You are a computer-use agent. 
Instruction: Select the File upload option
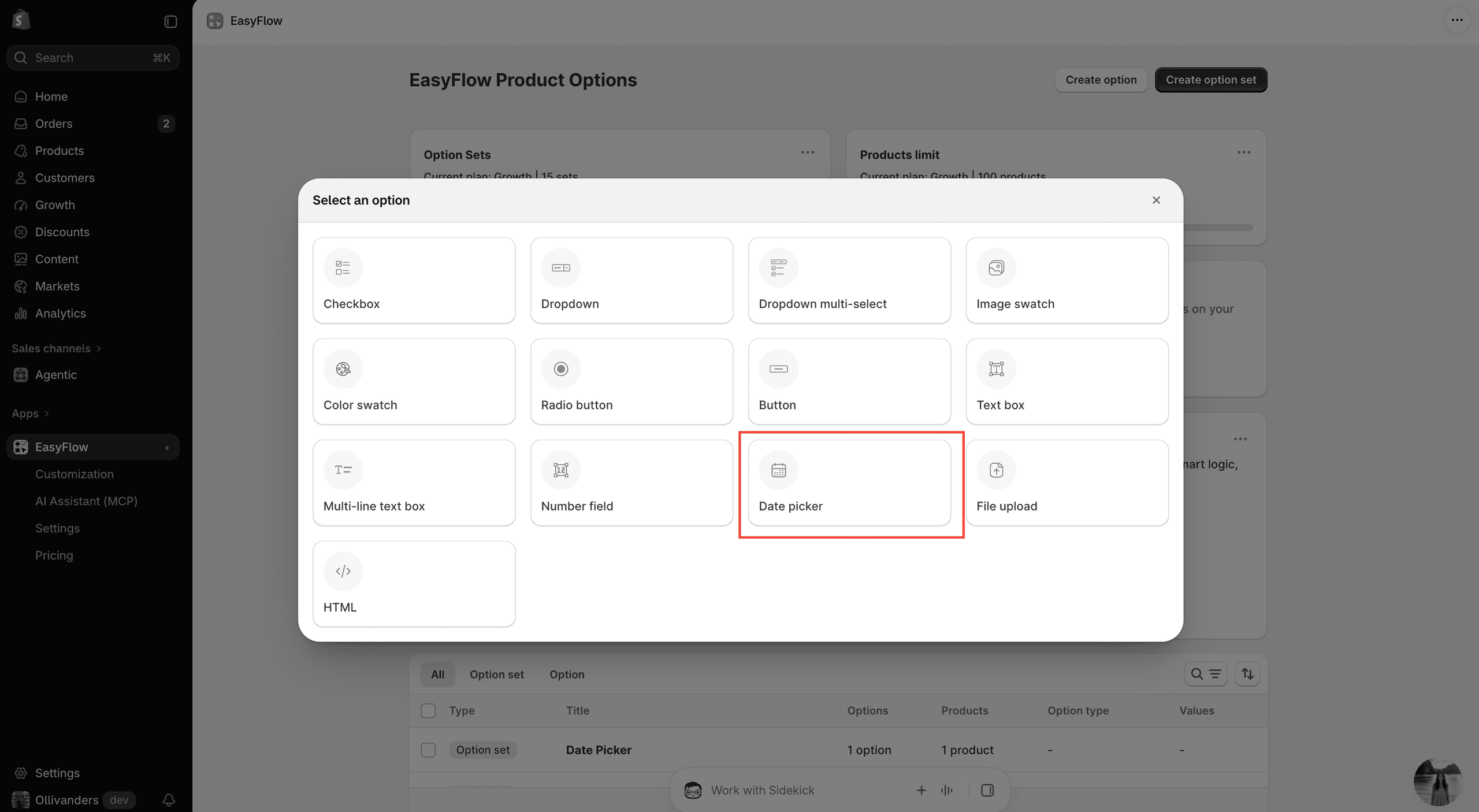pos(1067,482)
